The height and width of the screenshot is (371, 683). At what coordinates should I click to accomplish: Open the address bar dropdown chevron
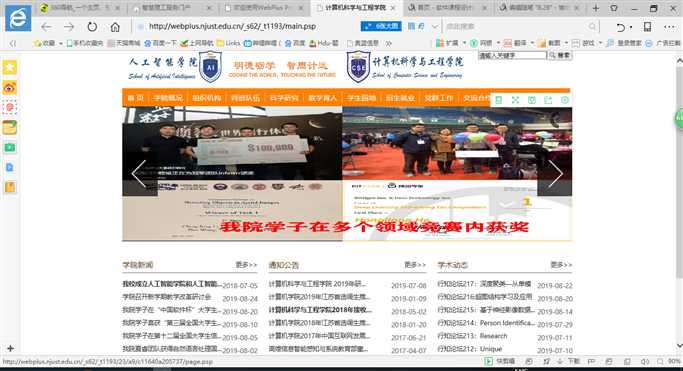pyautogui.click(x=434, y=27)
